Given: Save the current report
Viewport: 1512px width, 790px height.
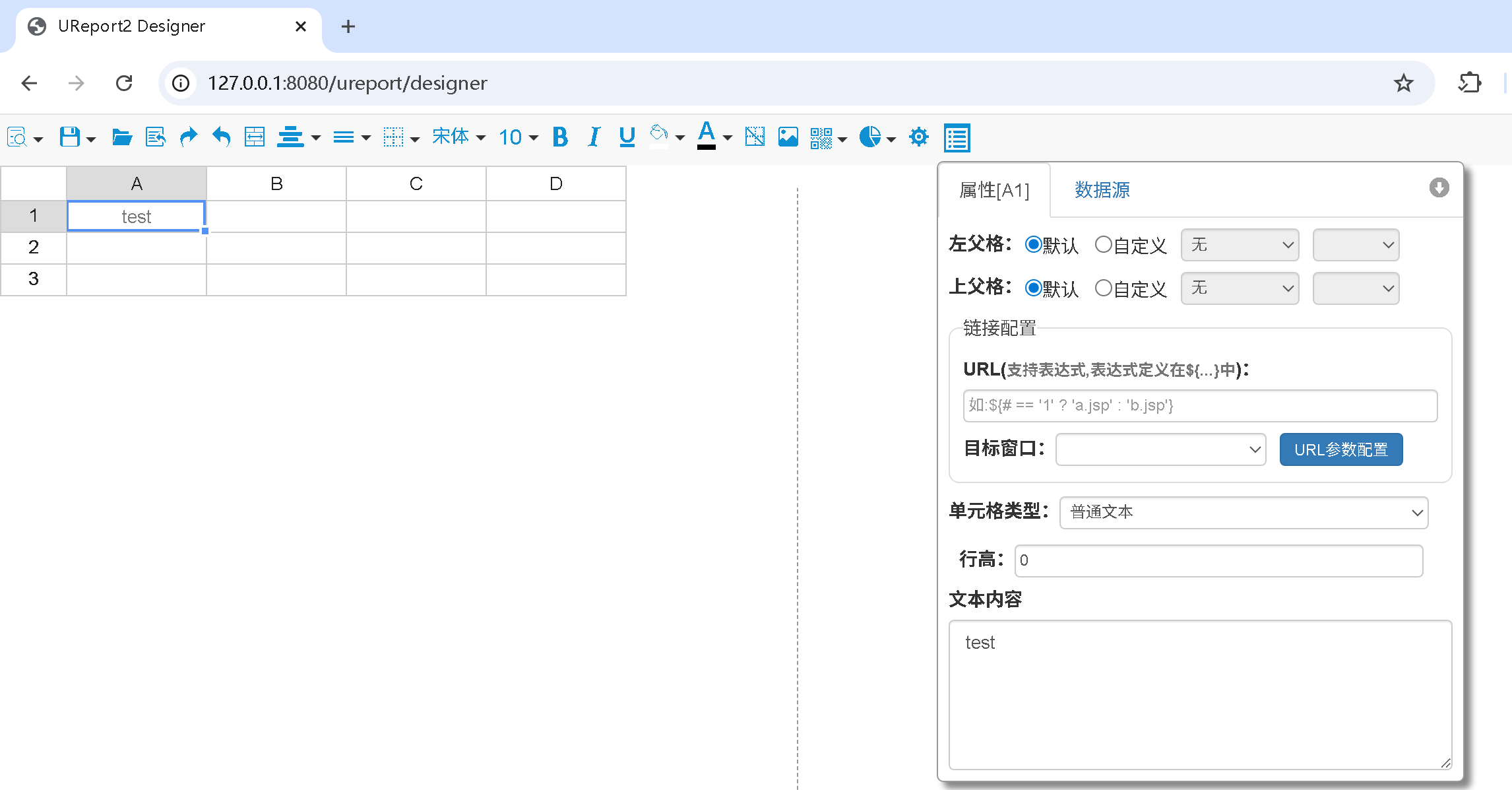Looking at the screenshot, I should pyautogui.click(x=69, y=137).
